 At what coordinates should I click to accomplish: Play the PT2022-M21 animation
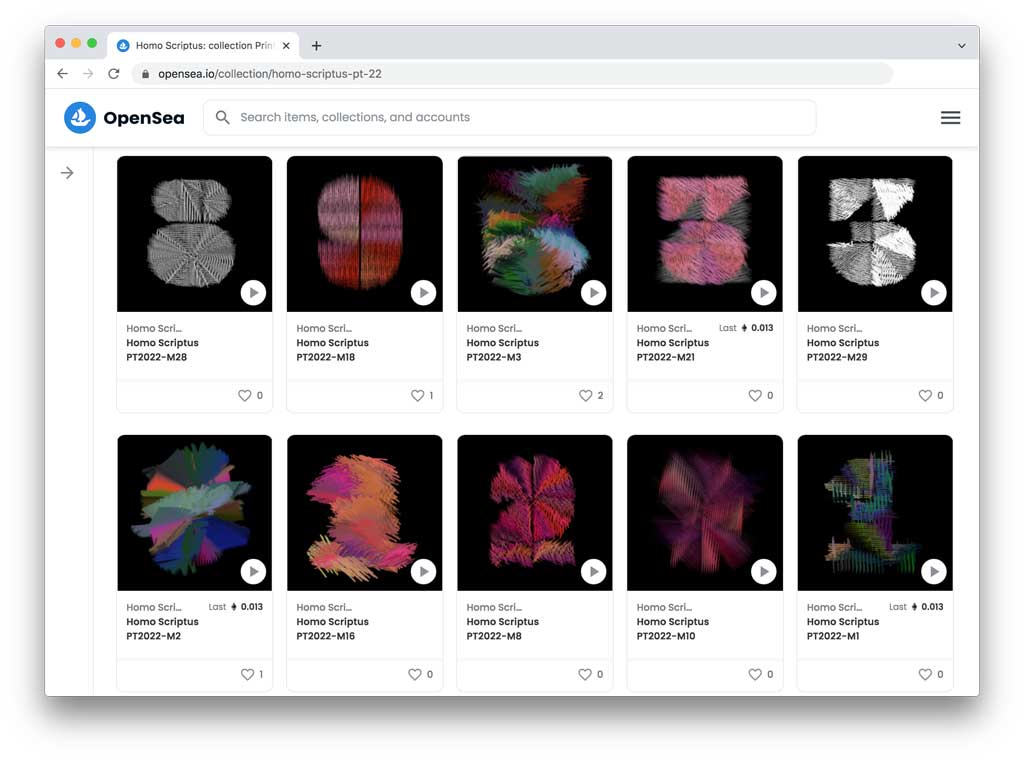coord(763,293)
